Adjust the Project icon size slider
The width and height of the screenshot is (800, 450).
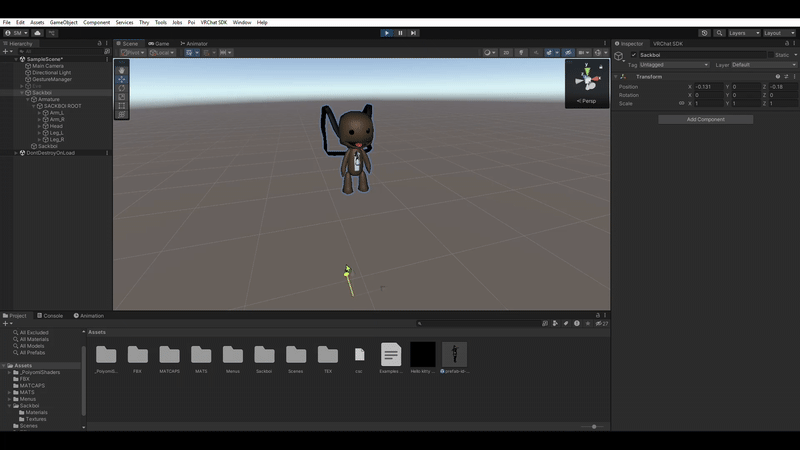tap(593, 427)
